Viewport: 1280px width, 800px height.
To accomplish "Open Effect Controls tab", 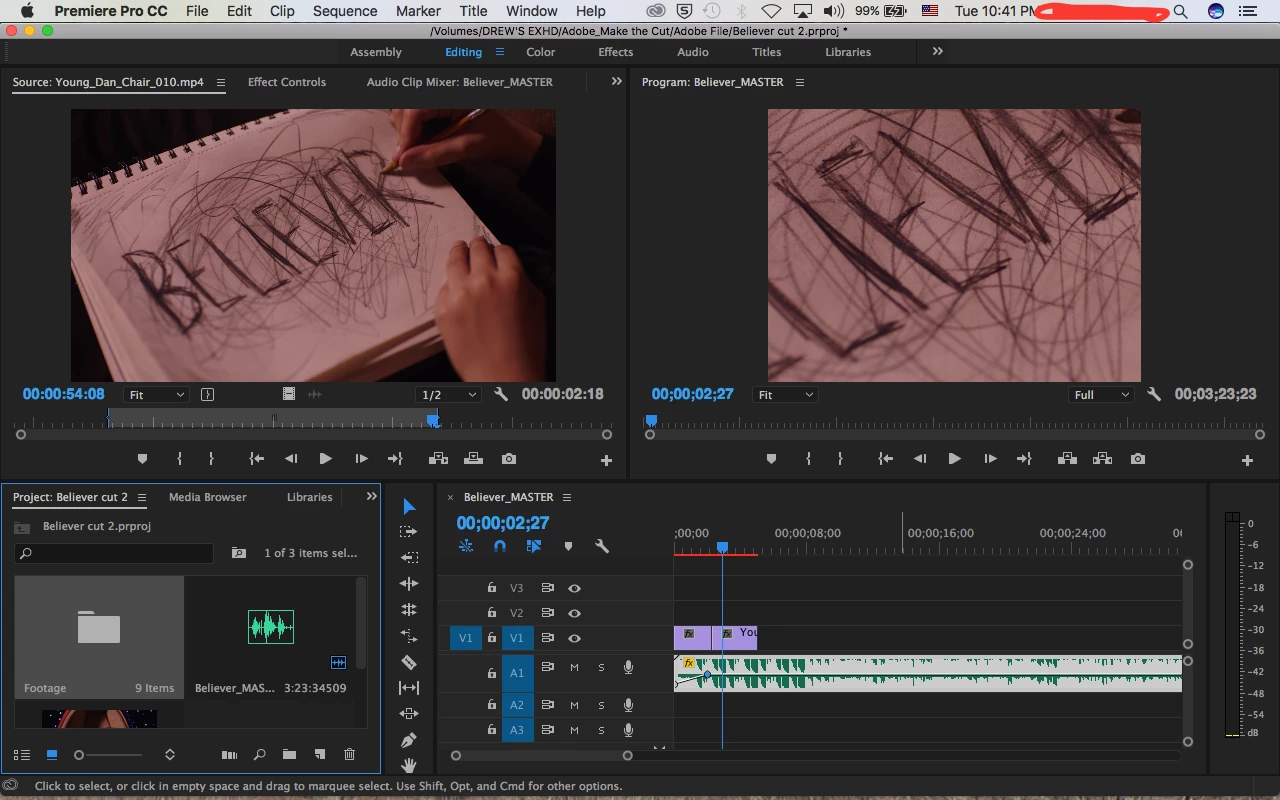I will (x=287, y=82).
